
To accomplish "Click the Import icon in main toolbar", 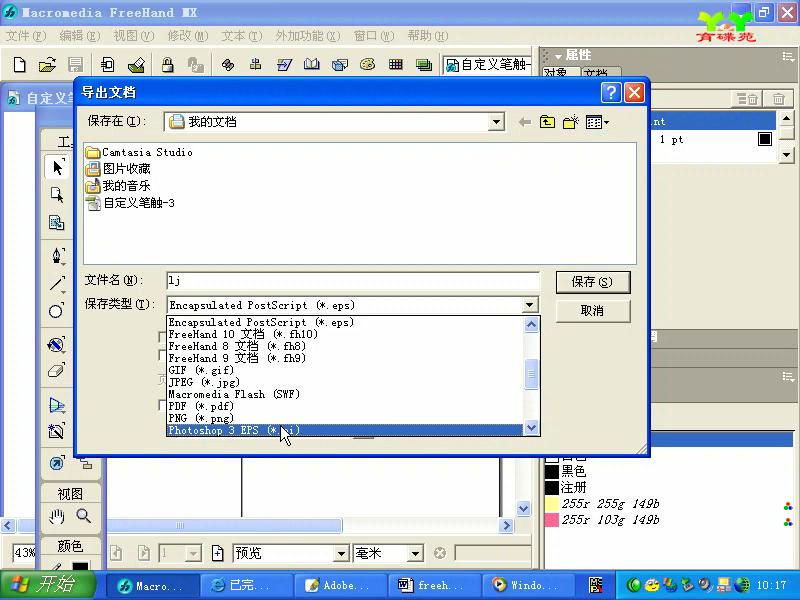I will tap(108, 65).
